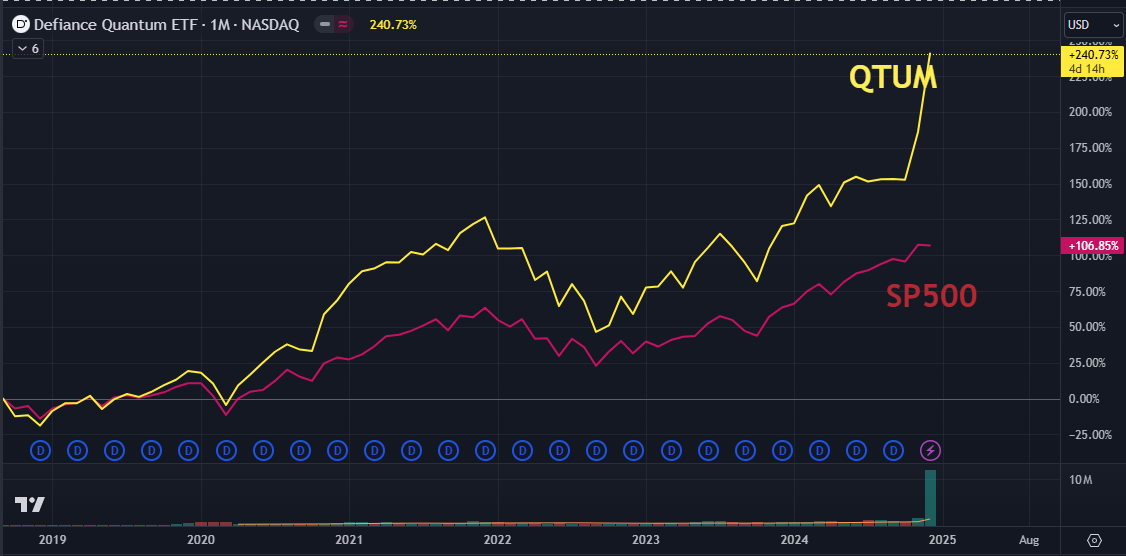The height and width of the screenshot is (556, 1126).
Task: Select the red SP500 text annotation
Action: click(931, 295)
